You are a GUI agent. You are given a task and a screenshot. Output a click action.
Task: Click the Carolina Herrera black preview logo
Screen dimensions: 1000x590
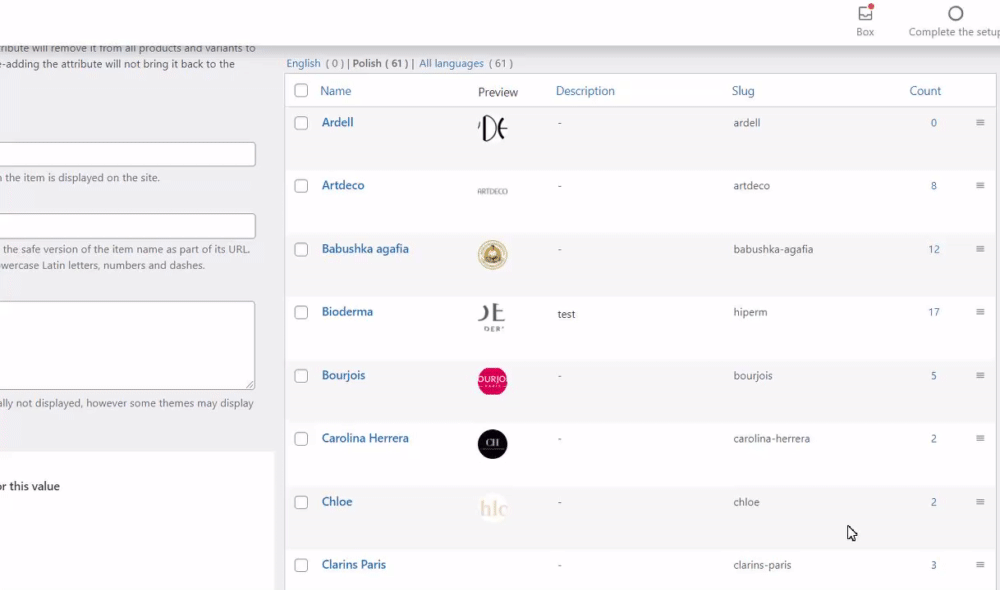click(492, 444)
